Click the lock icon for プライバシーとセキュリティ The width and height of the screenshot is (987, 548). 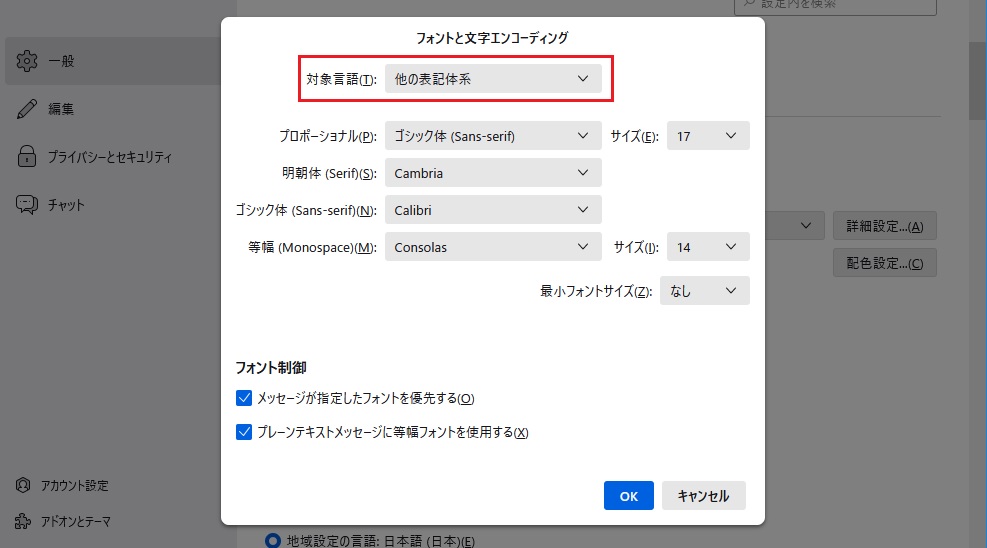coord(27,157)
